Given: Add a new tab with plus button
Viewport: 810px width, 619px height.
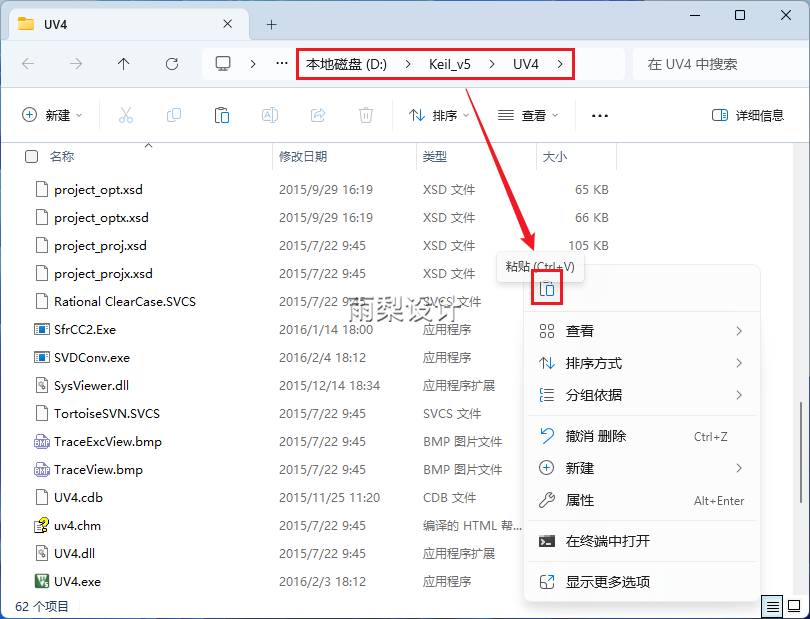Looking at the screenshot, I should [272, 24].
